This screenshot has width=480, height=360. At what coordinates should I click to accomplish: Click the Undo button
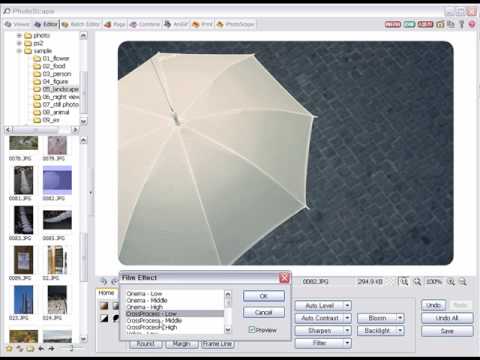click(433, 305)
